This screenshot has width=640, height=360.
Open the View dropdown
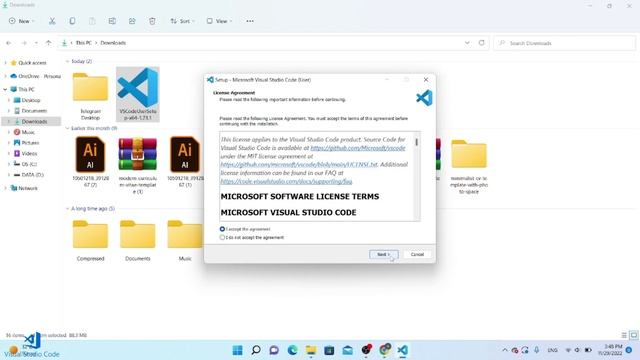click(219, 21)
